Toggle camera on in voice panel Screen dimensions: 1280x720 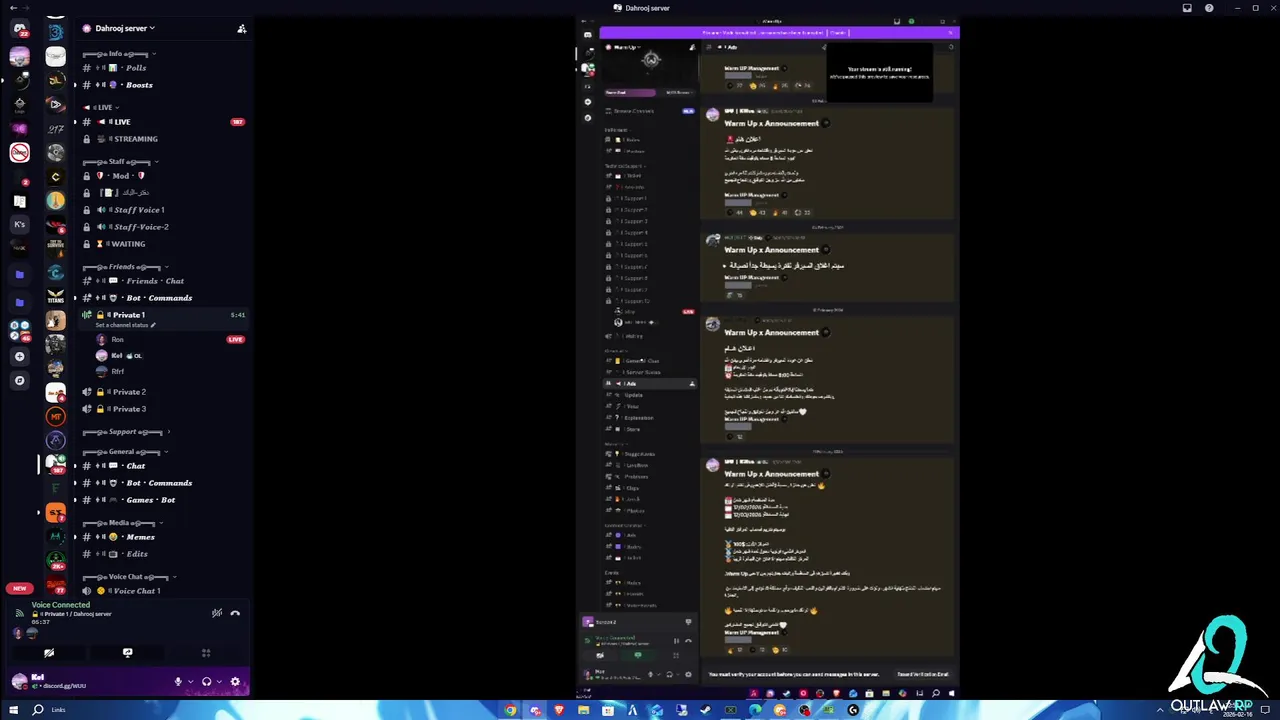[x=49, y=653]
